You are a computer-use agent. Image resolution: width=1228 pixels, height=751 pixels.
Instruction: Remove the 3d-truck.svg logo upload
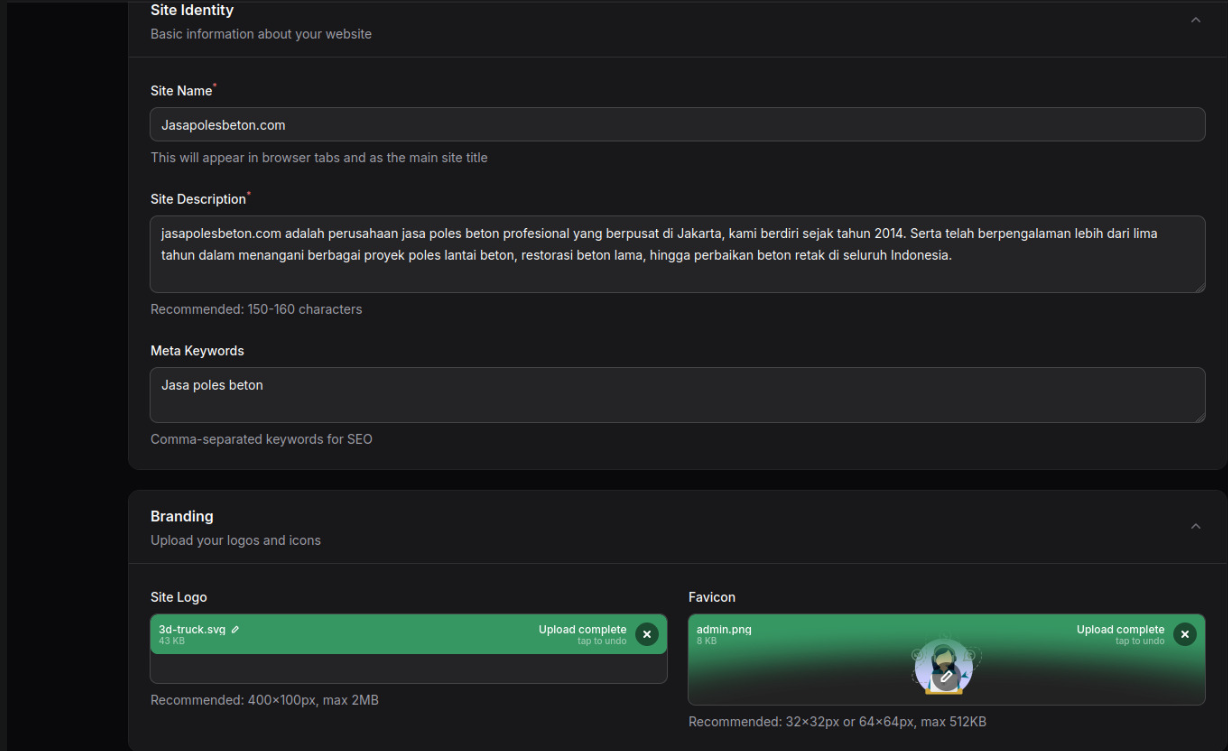pyautogui.click(x=647, y=634)
